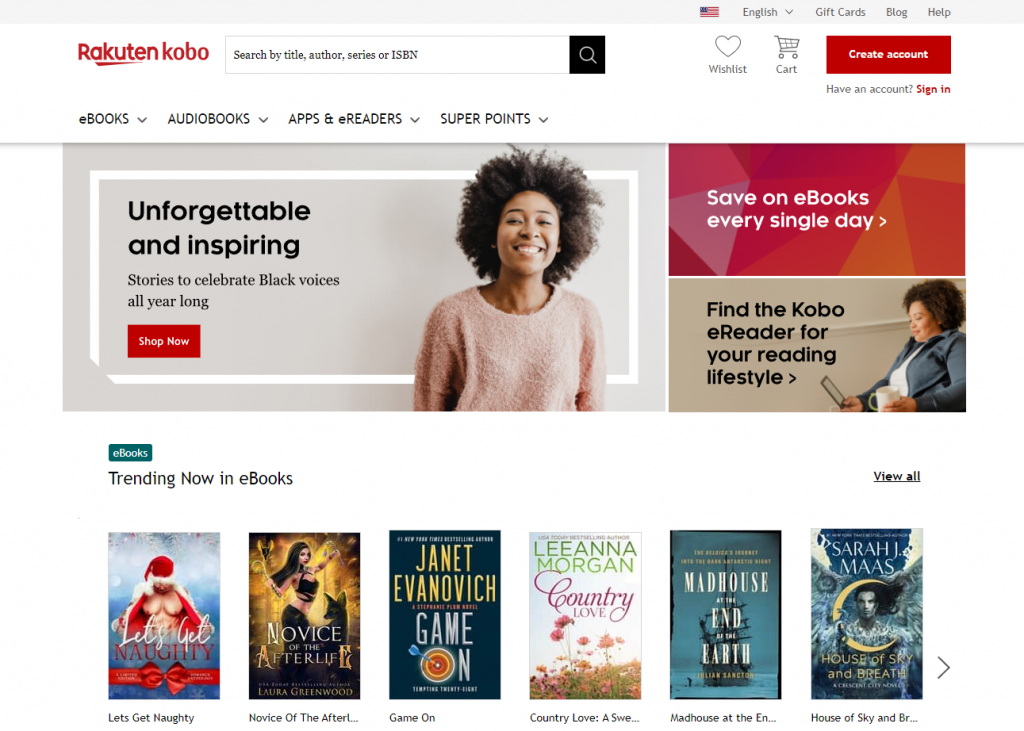1024x731 pixels.
Task: Expand the AUDIOBOOKS menu
Action: 217,119
